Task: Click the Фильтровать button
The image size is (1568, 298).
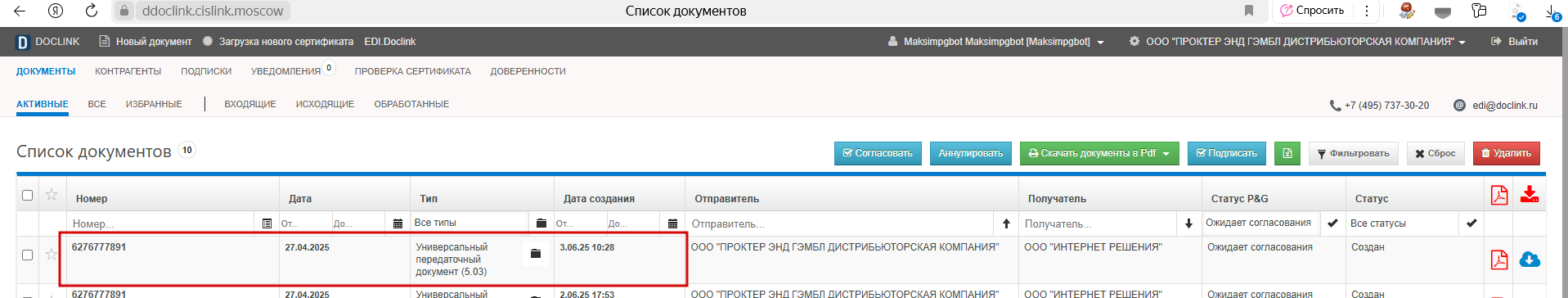Action: (1354, 153)
